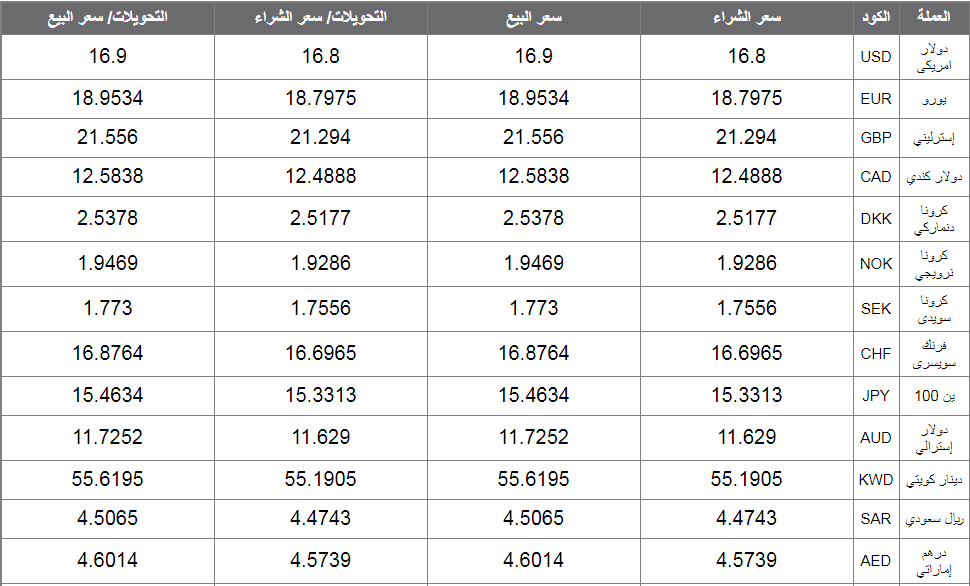Click the USD buy rate 16.8
970x586 pixels.
(x=747, y=56)
